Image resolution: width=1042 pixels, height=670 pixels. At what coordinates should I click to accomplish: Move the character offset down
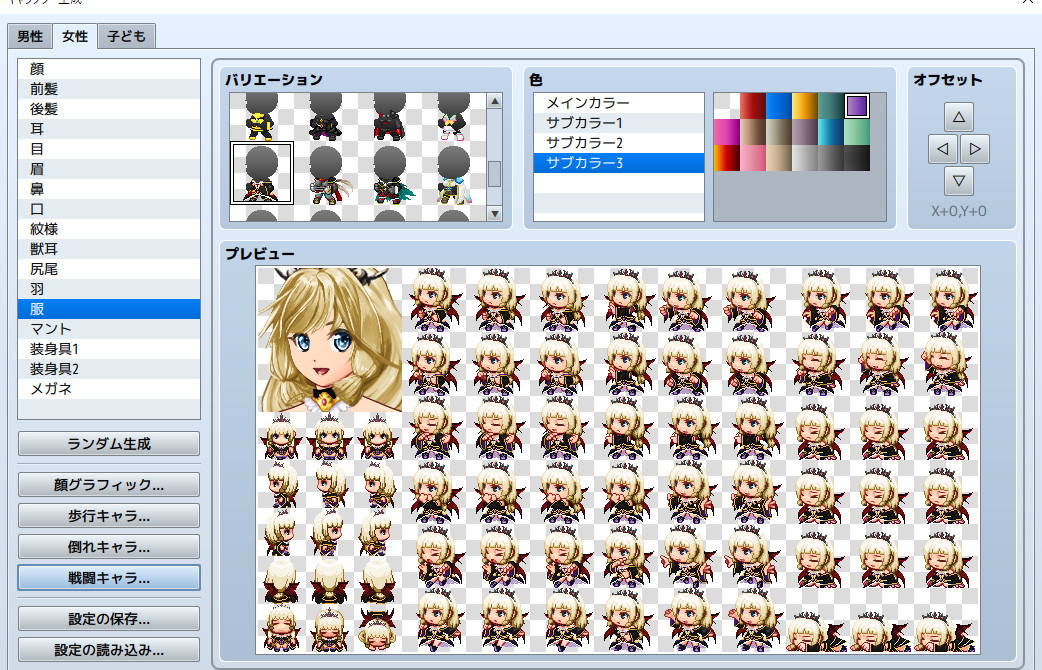pos(958,181)
